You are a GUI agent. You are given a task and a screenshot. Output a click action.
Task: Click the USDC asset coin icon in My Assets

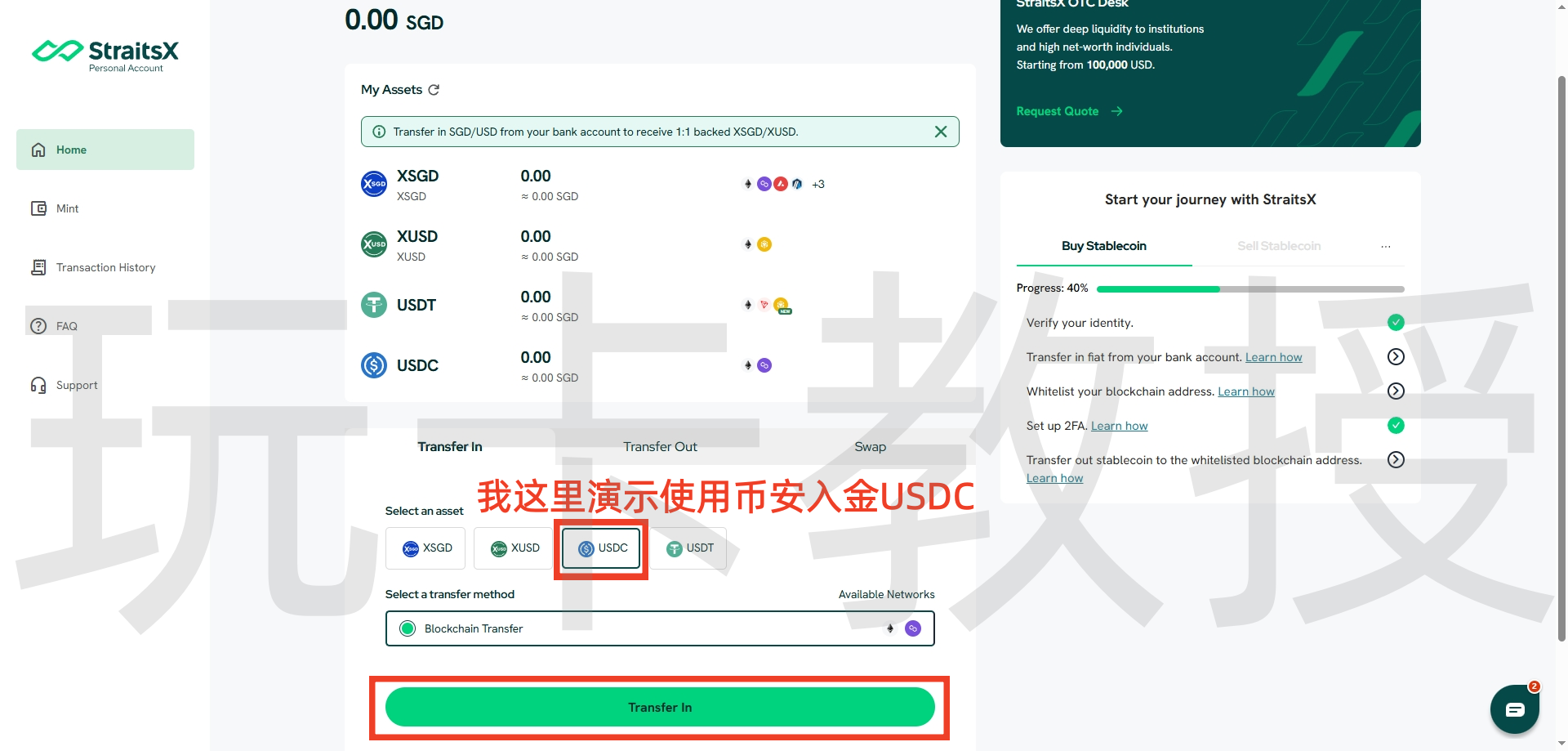(374, 365)
